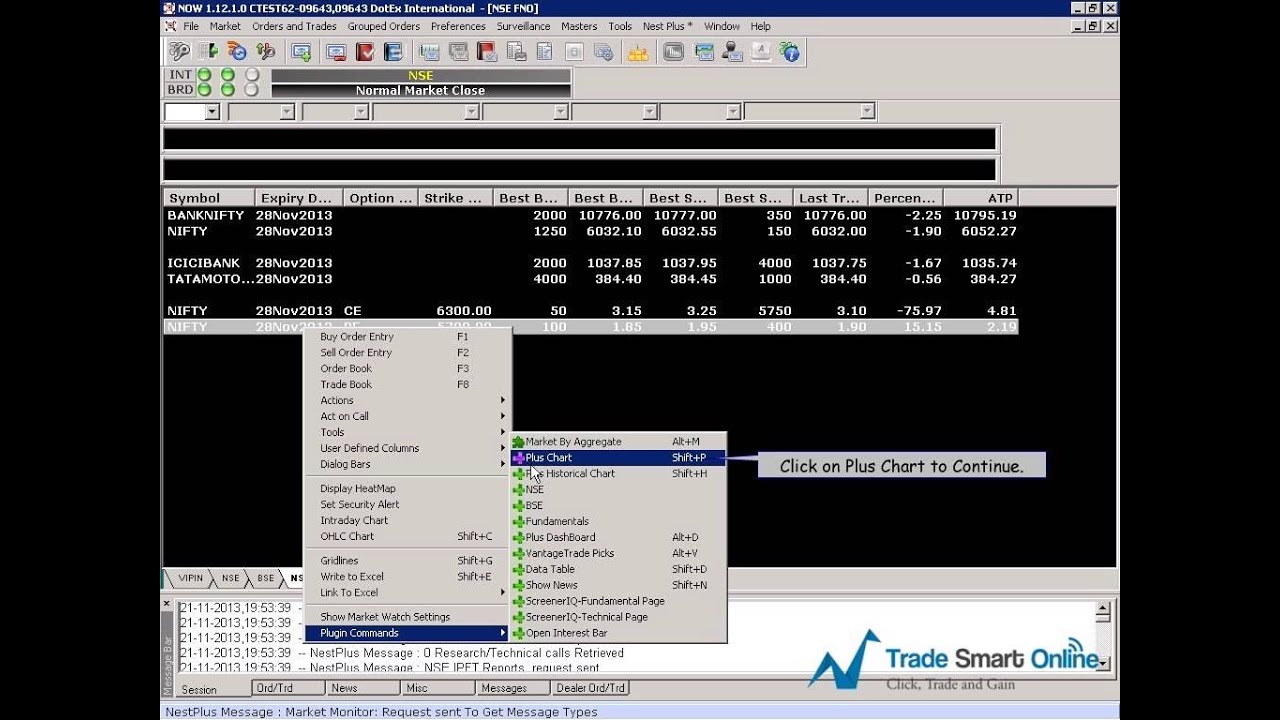Select Intraday Chart in context menu
The width and height of the screenshot is (1280, 720).
pos(407,521)
